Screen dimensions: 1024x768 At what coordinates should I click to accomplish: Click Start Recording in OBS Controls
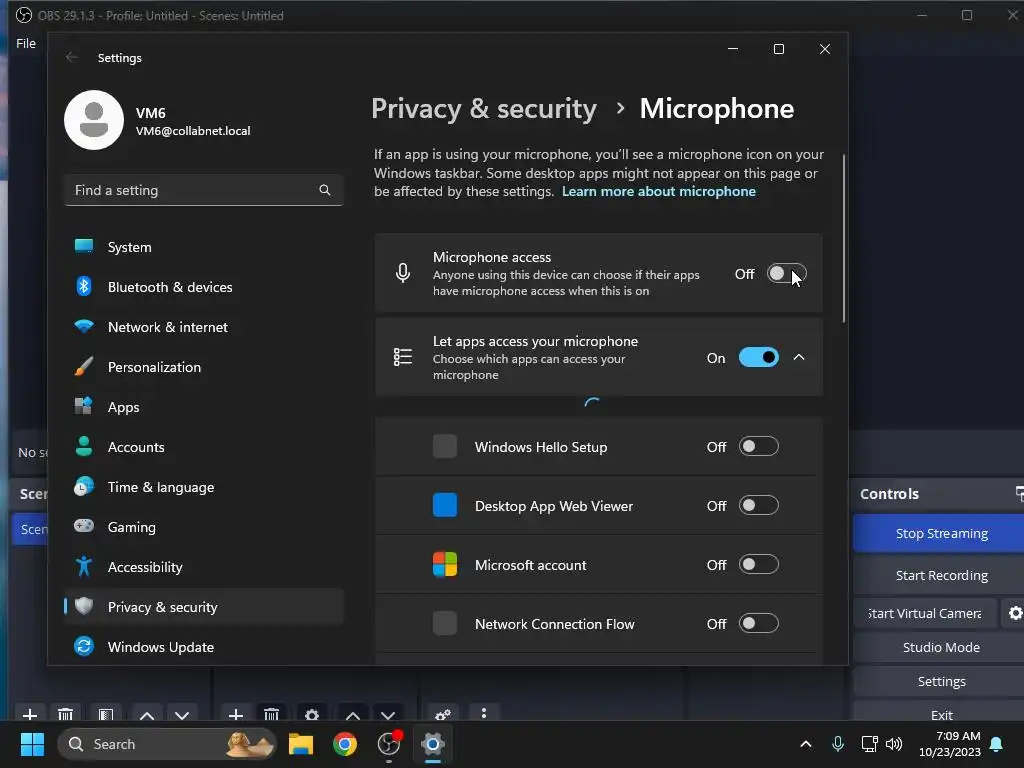(x=941, y=575)
